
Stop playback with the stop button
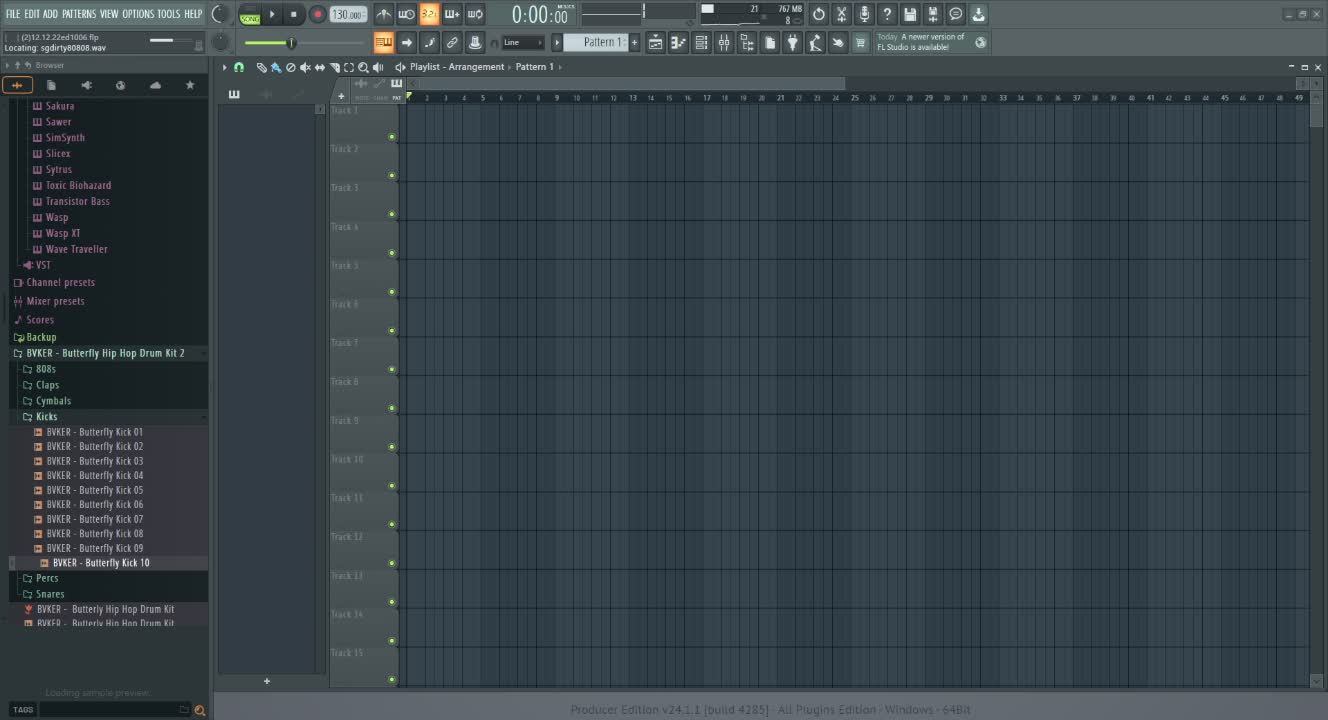294,14
